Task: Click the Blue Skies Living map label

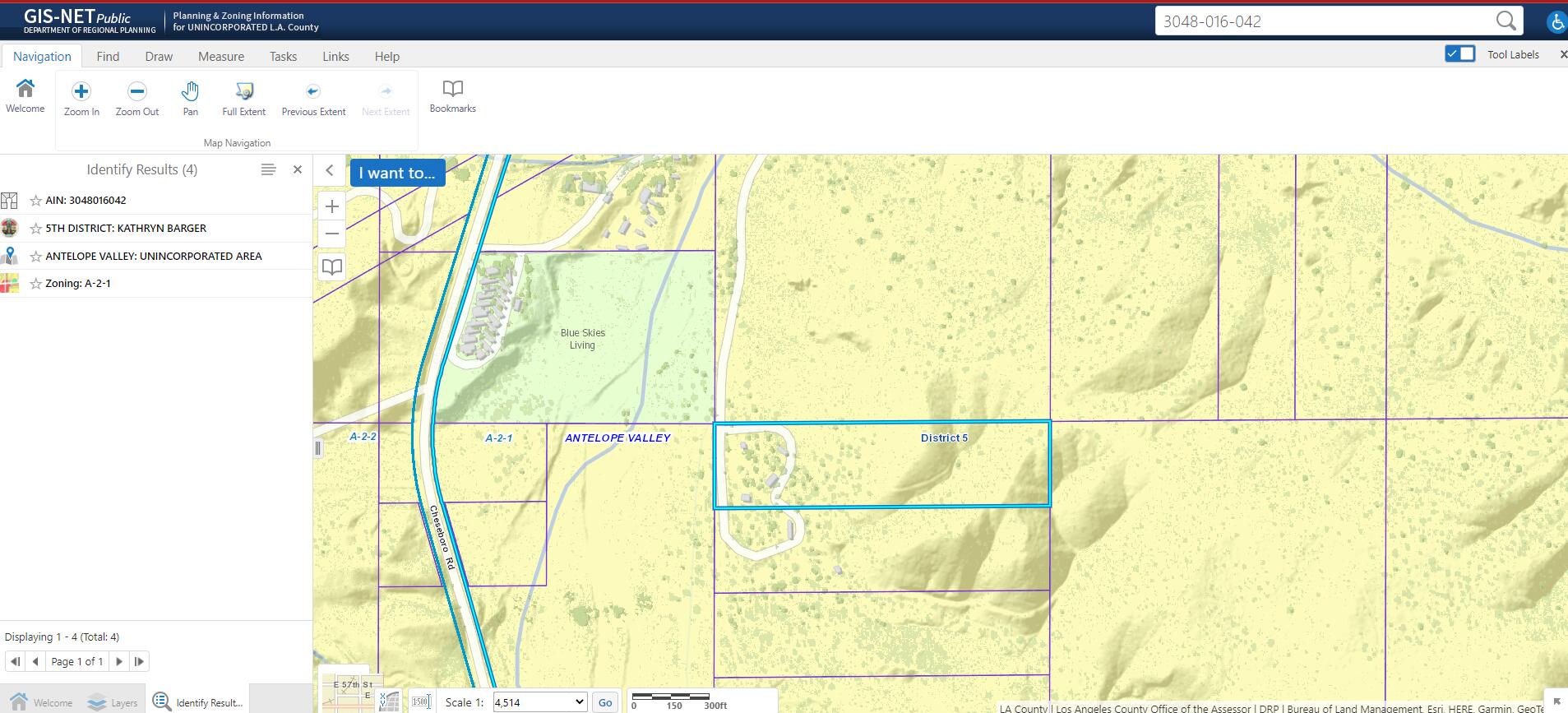Action: point(583,339)
